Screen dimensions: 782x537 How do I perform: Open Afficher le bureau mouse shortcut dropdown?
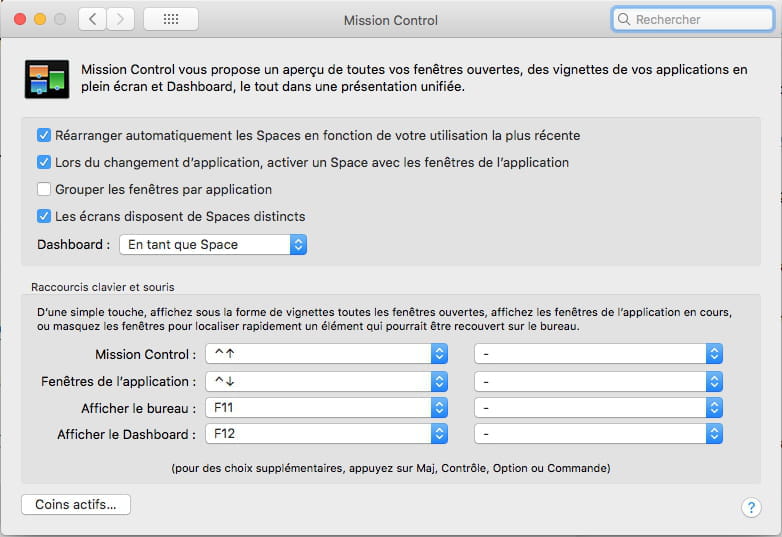click(x=598, y=408)
